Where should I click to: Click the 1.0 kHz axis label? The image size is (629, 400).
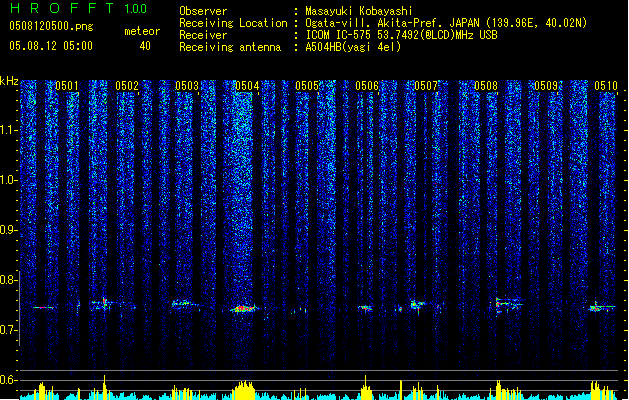[x=9, y=180]
